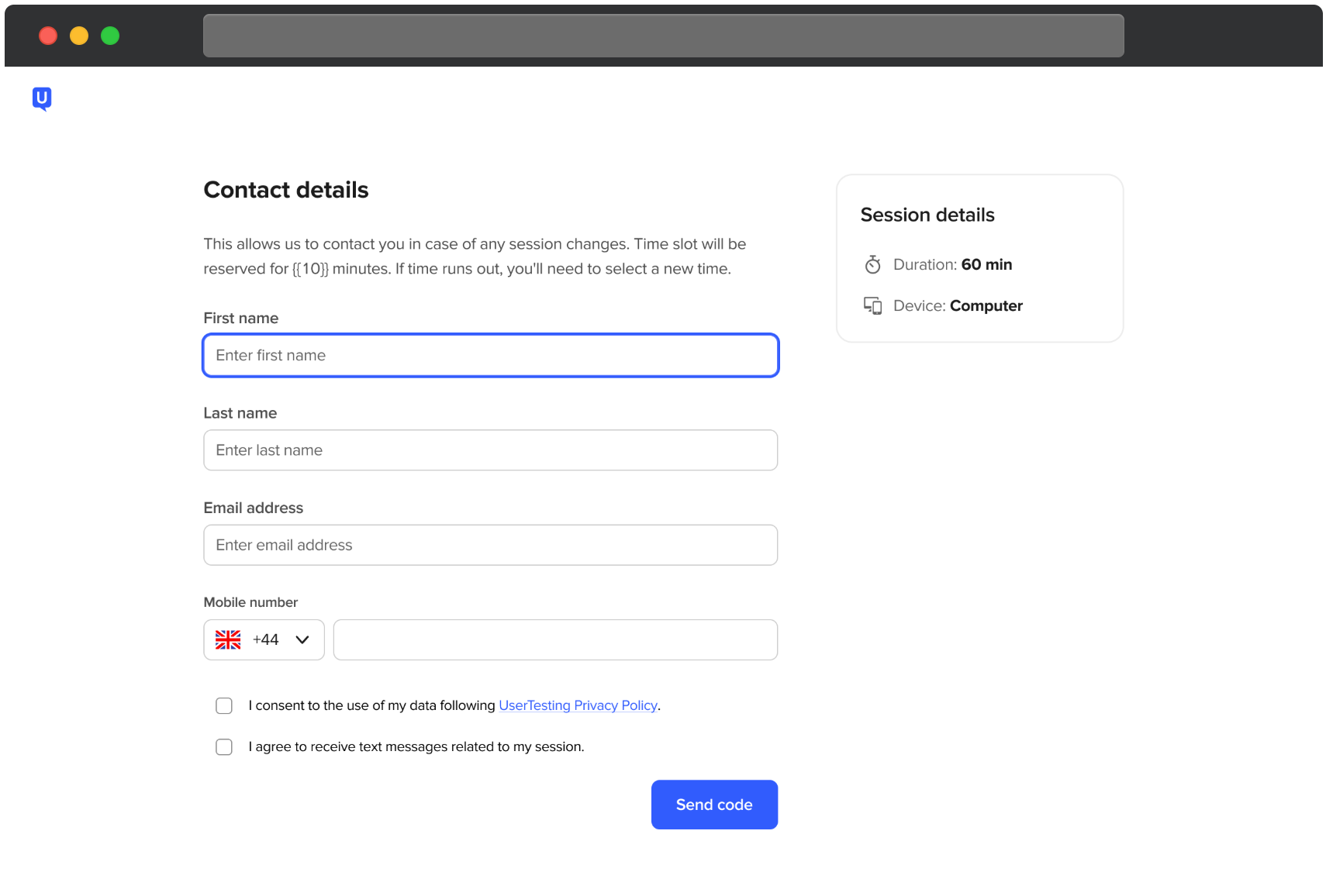
Task: Click the Duration: 60 min text
Action: (952, 264)
